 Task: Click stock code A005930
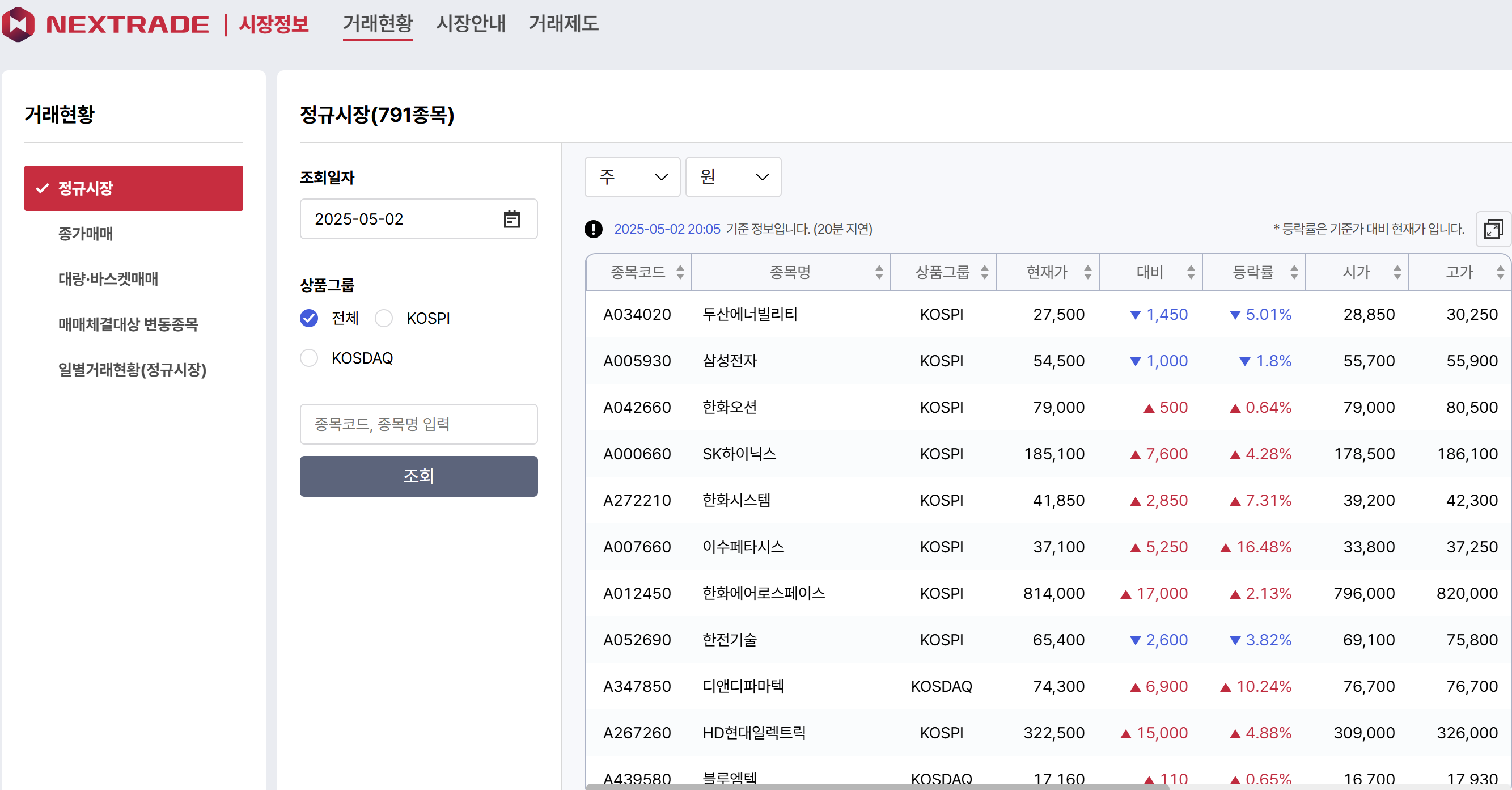tap(637, 361)
